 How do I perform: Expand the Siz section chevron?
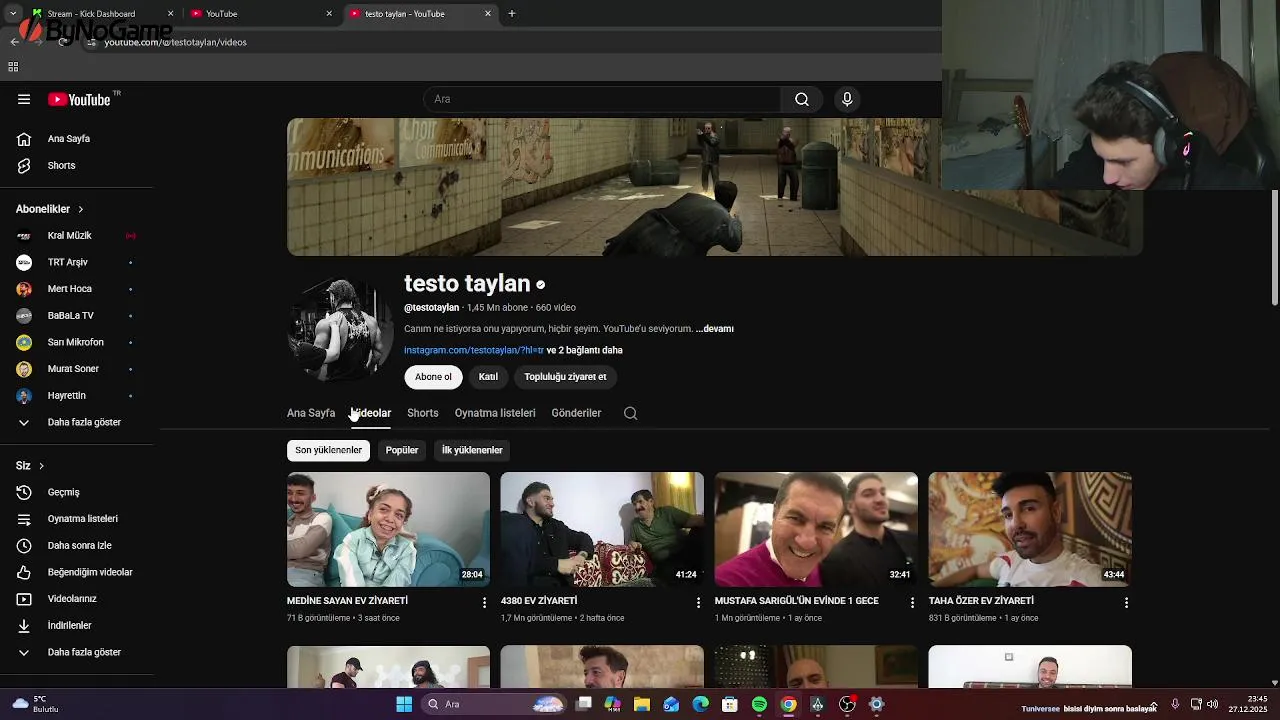(41, 466)
